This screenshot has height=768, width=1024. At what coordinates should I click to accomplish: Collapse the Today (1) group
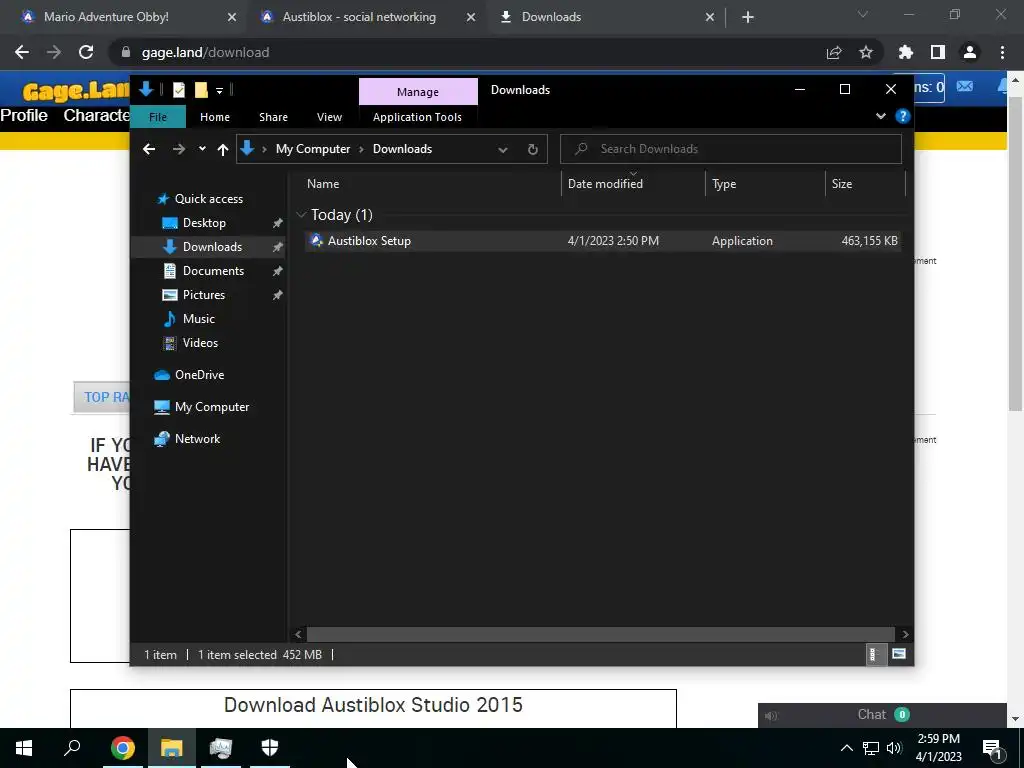point(301,215)
